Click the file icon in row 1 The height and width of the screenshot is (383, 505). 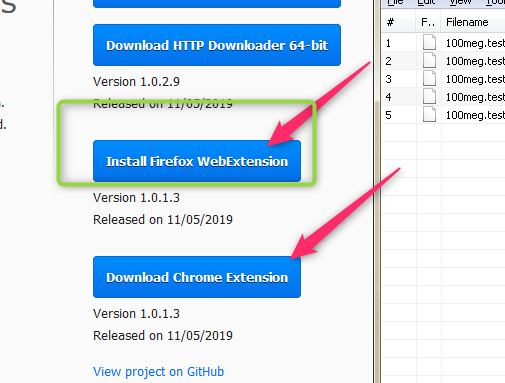click(429, 43)
